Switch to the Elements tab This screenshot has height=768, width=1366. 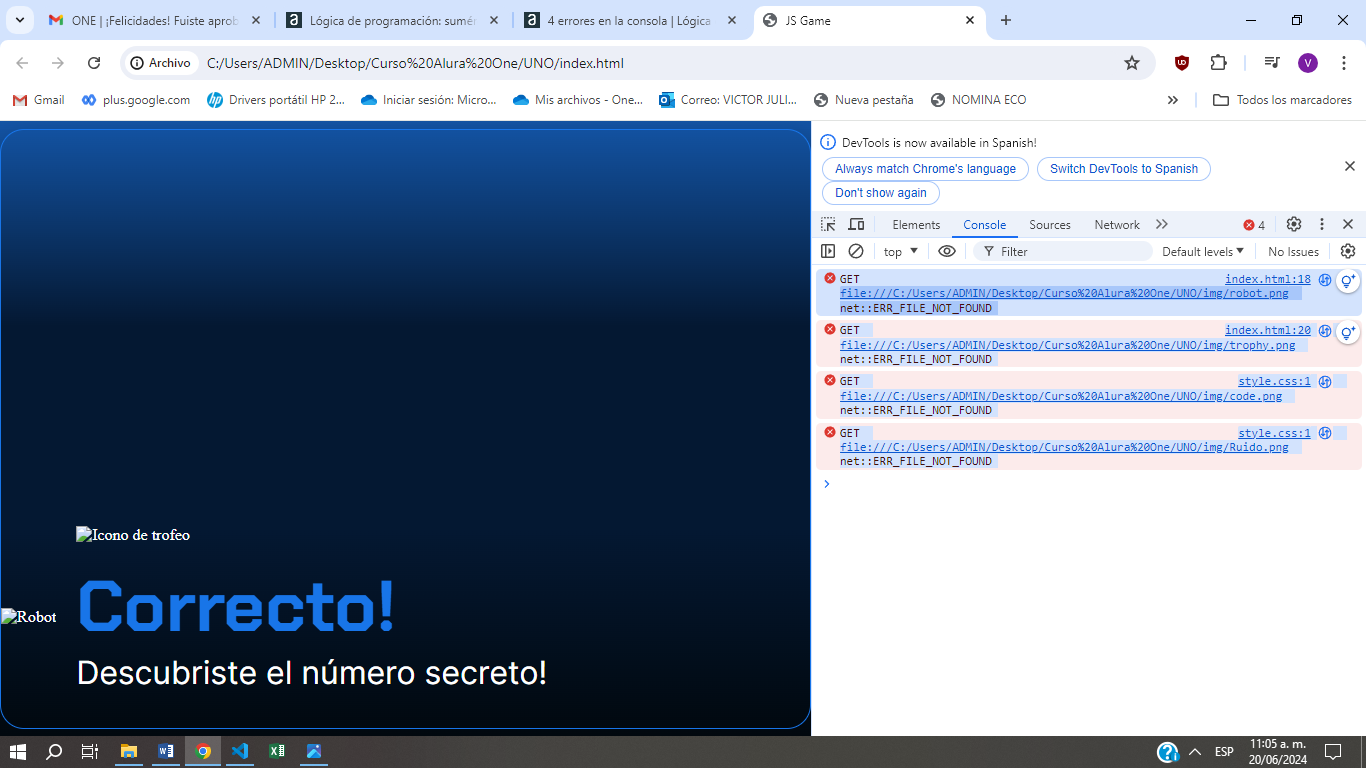(916, 225)
